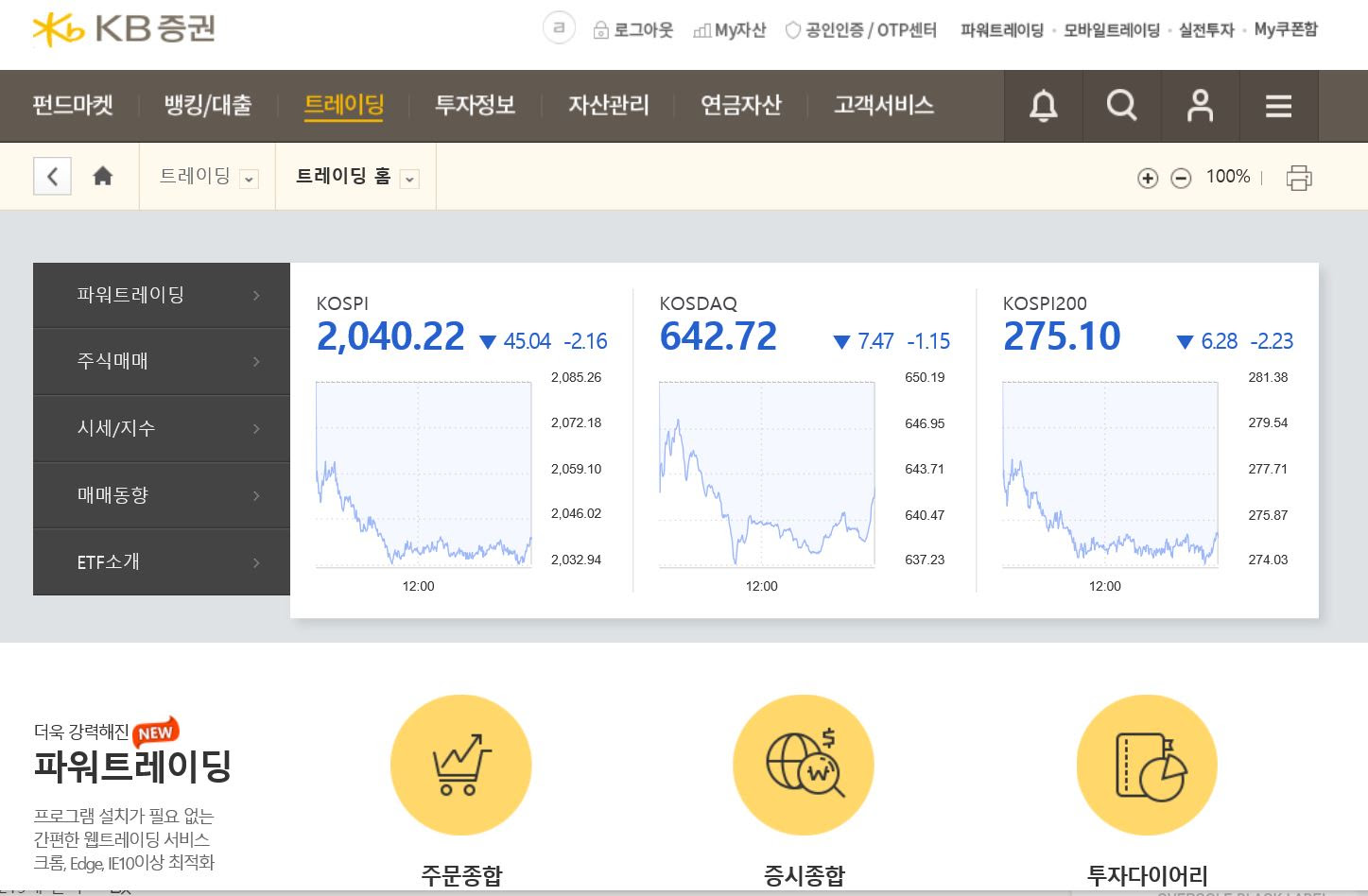
Task: Open 증시종합 globe magnifier icon
Action: (804, 765)
